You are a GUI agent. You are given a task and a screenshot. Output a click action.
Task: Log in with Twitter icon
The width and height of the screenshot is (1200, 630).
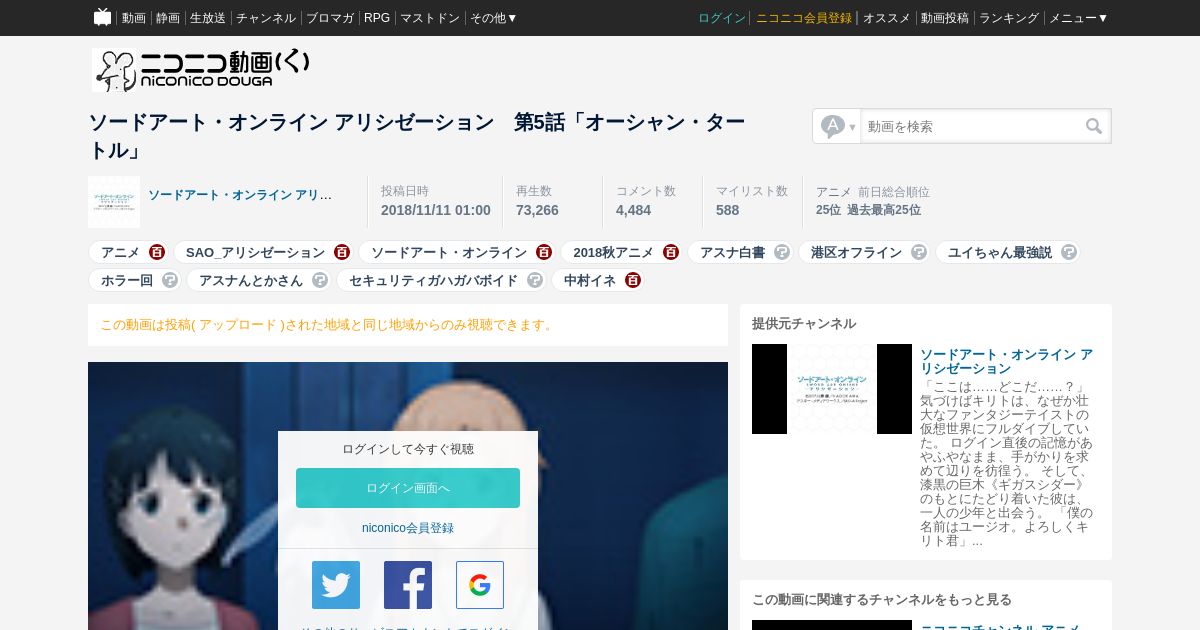[x=336, y=585]
